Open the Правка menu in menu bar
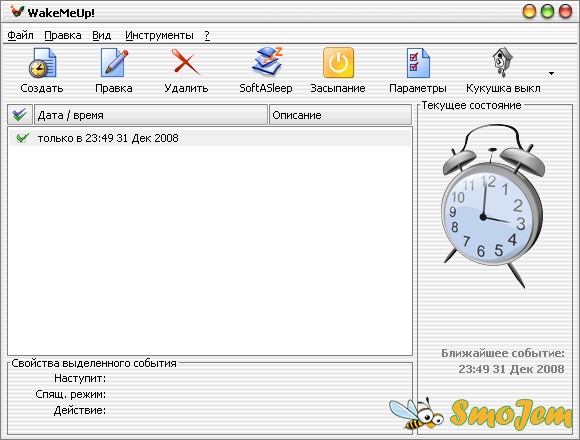This screenshot has width=580, height=440. point(63,35)
